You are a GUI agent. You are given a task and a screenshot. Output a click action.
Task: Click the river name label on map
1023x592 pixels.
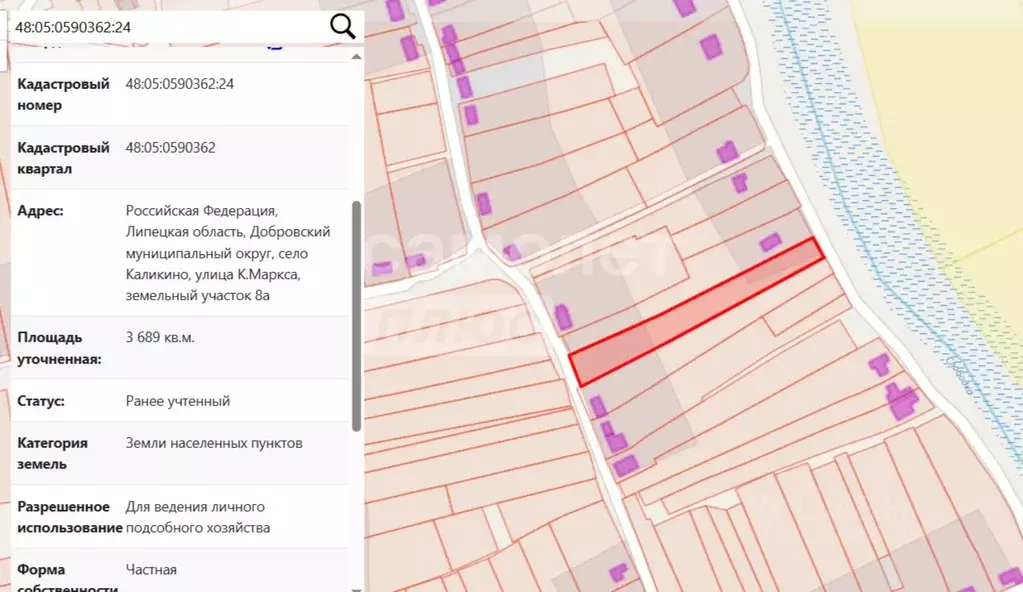click(x=959, y=375)
